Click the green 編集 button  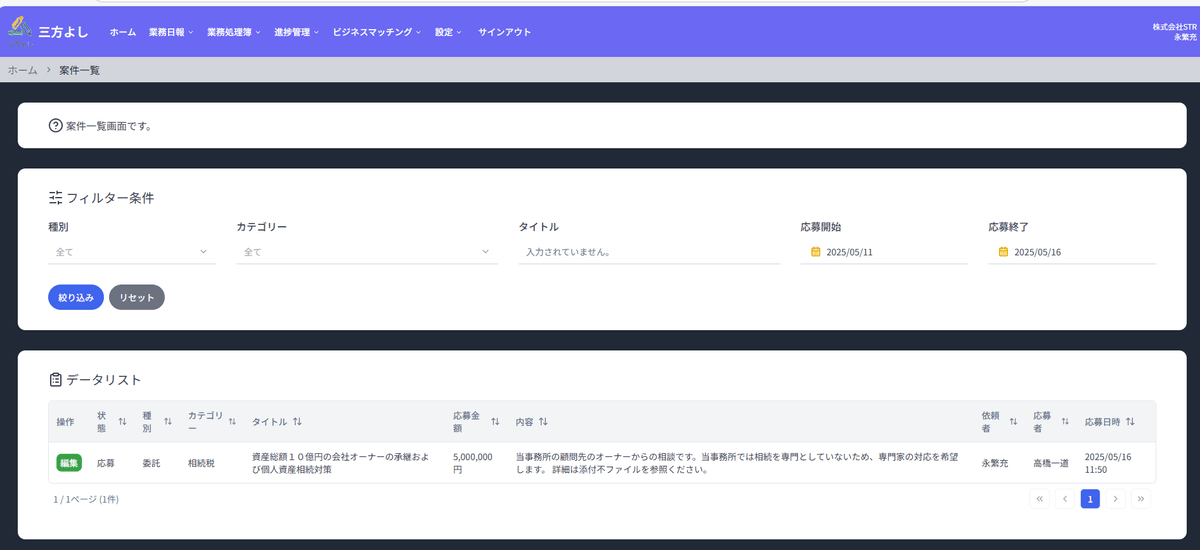pos(69,463)
